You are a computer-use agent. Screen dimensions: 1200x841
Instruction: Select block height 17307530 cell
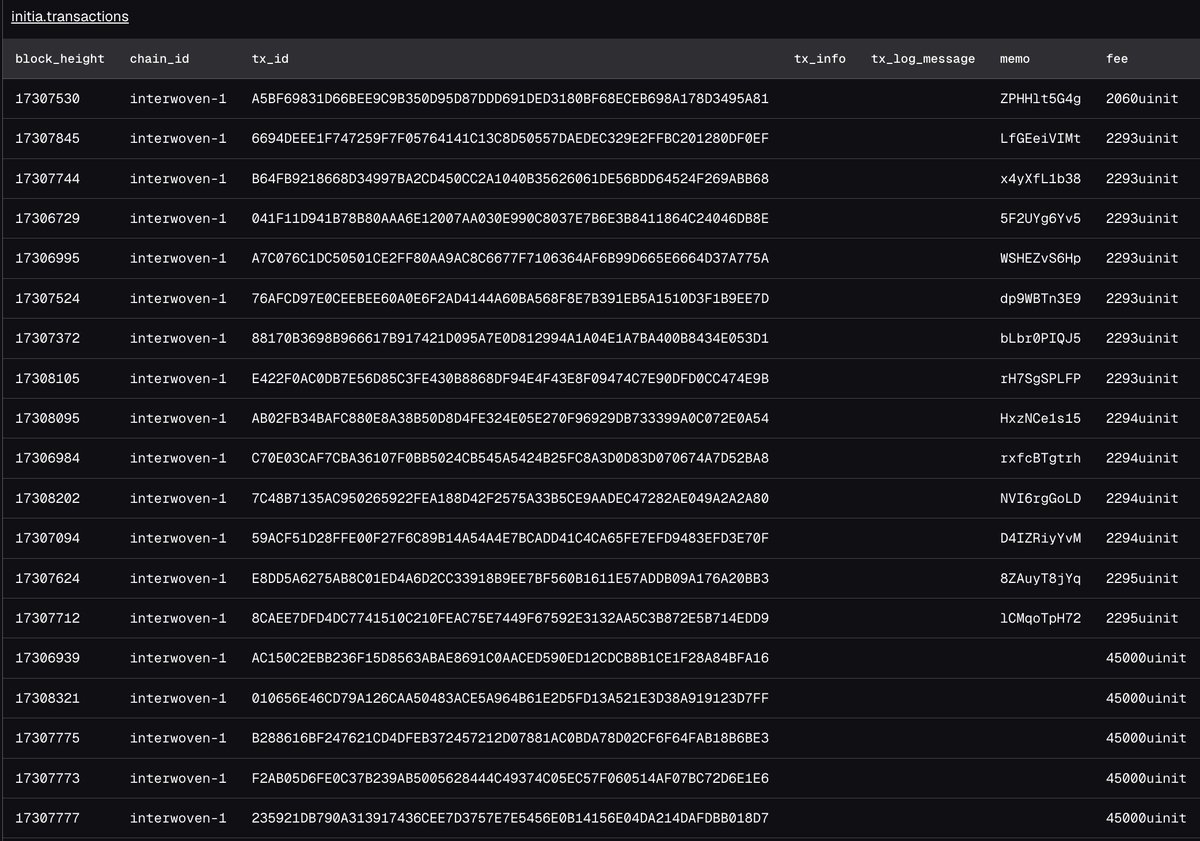(x=47, y=99)
